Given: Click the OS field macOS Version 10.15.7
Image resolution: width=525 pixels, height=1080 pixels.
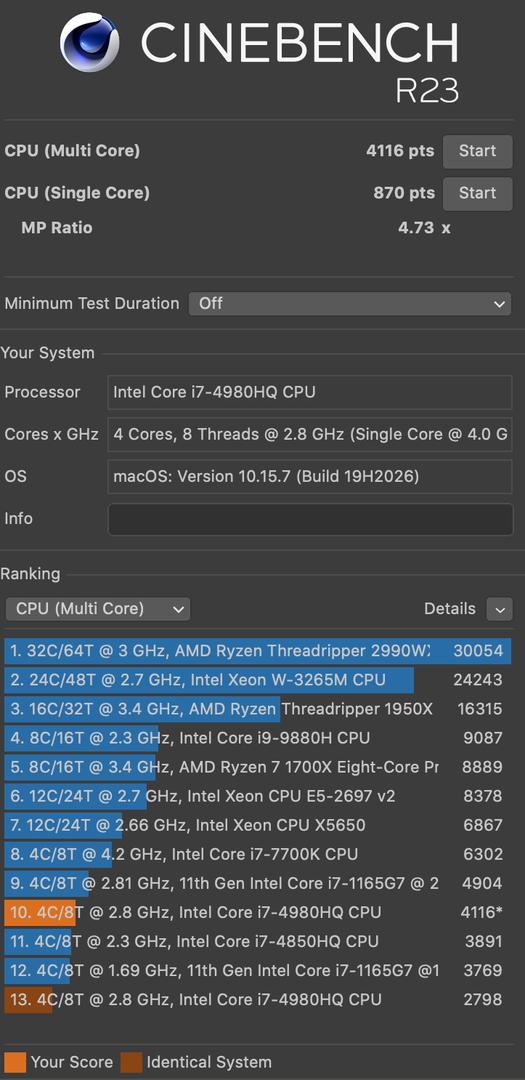Looking at the screenshot, I should coord(310,477).
